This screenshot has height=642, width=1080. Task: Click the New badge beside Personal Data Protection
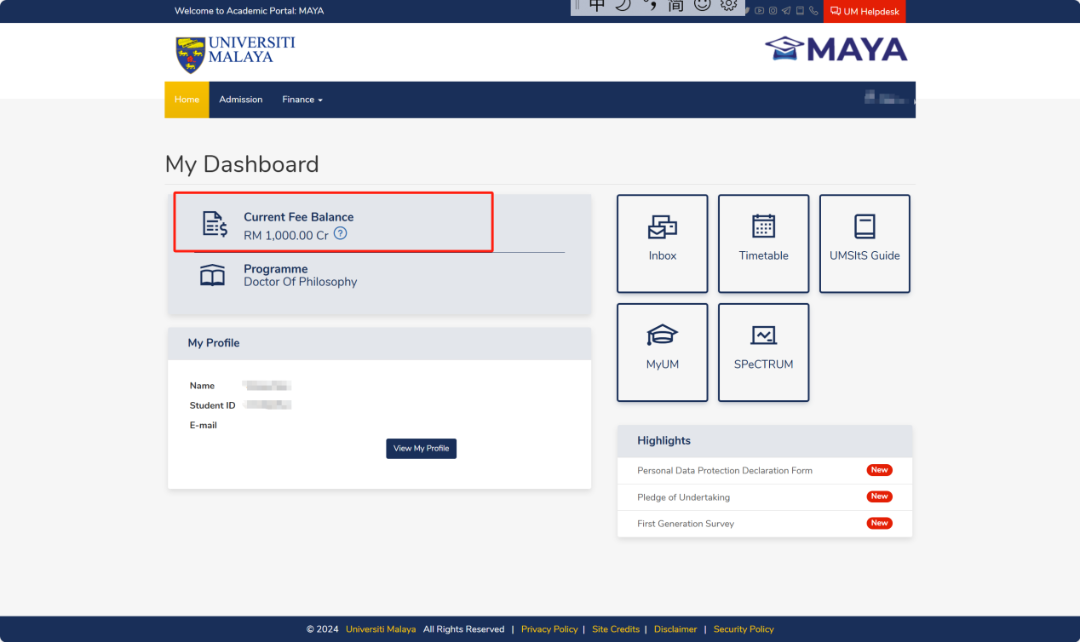click(x=880, y=470)
